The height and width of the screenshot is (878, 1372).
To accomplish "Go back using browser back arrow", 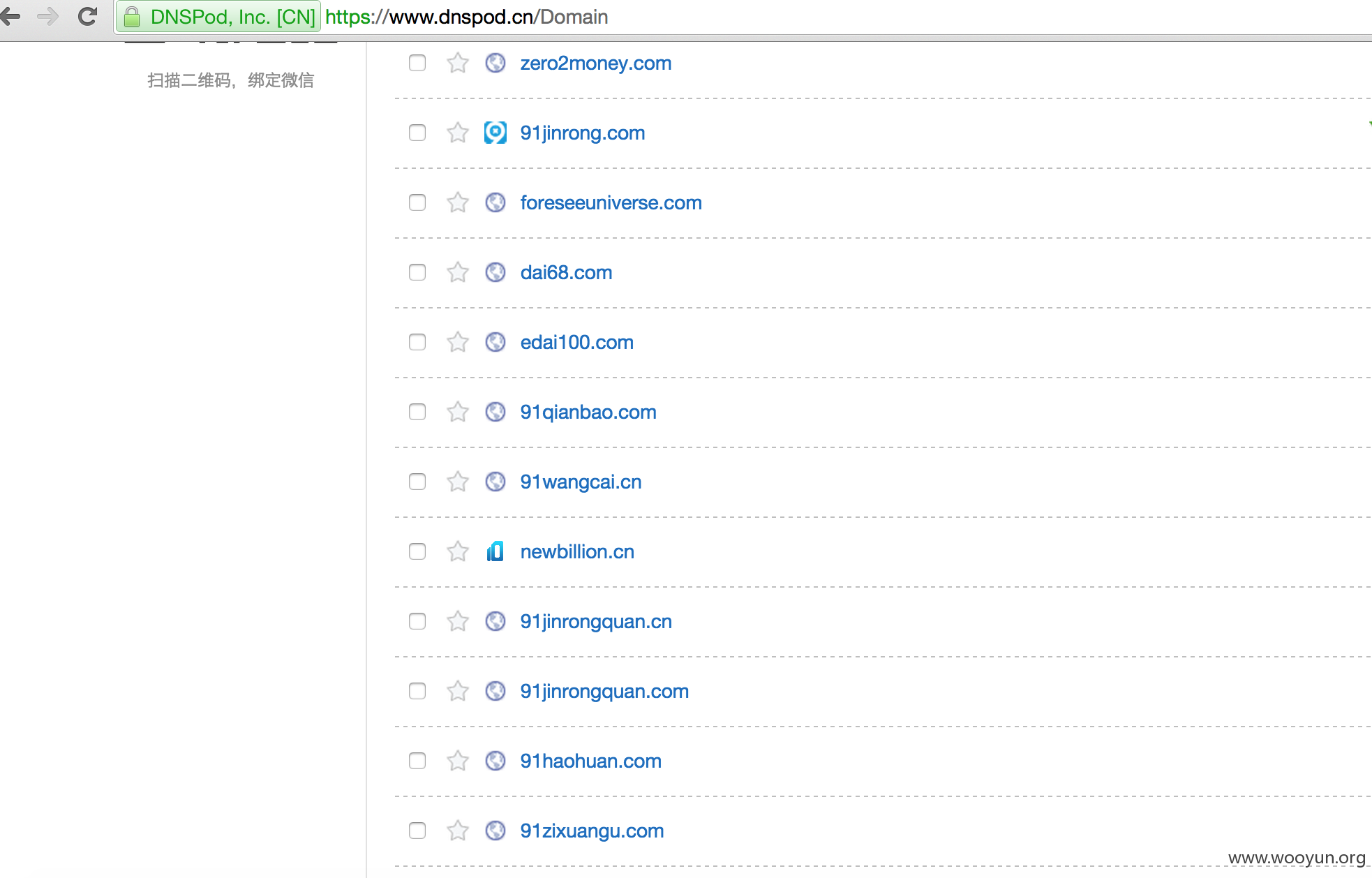I will (x=10, y=16).
